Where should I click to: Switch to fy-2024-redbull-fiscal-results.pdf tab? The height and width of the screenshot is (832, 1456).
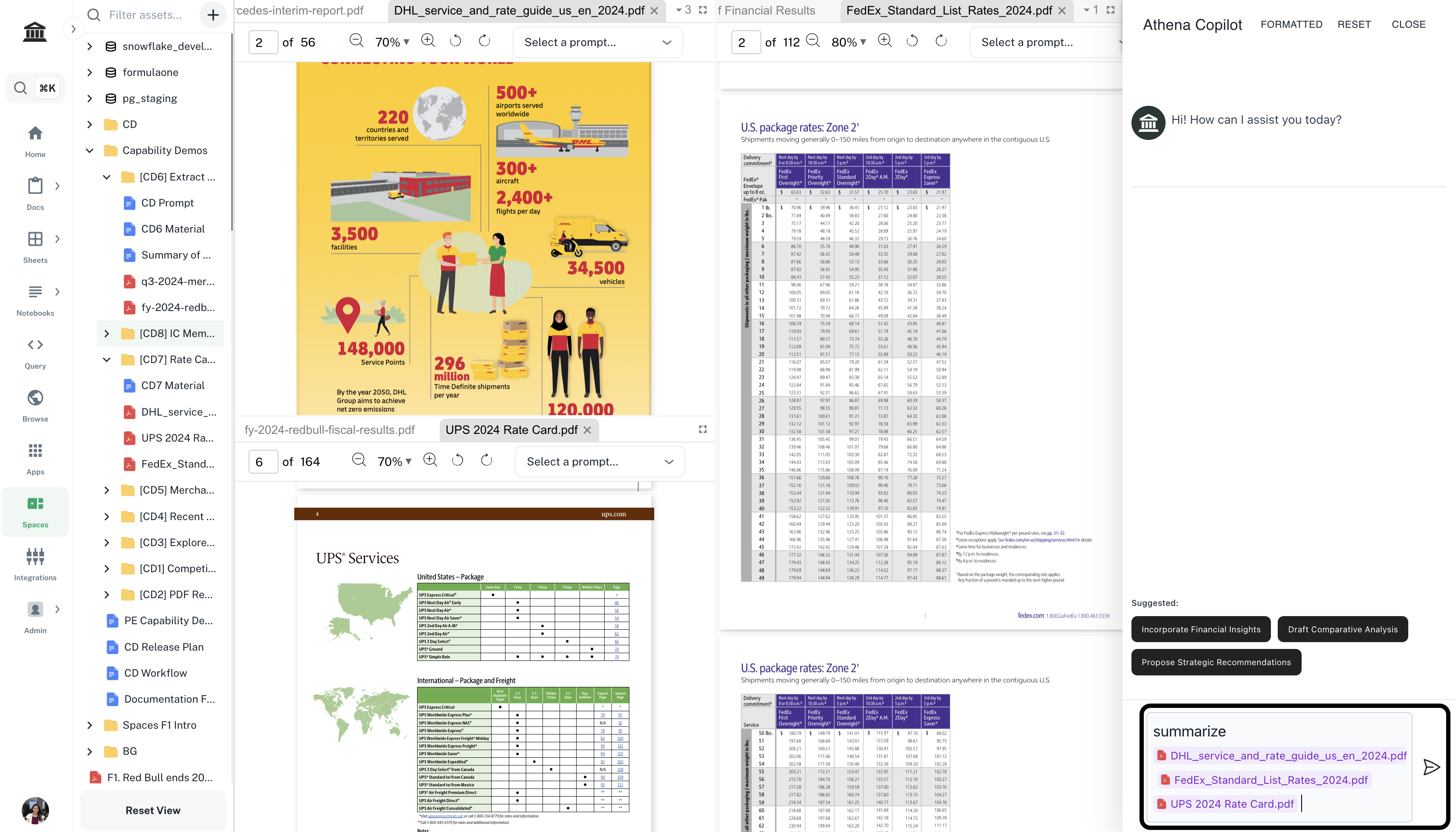pos(330,430)
